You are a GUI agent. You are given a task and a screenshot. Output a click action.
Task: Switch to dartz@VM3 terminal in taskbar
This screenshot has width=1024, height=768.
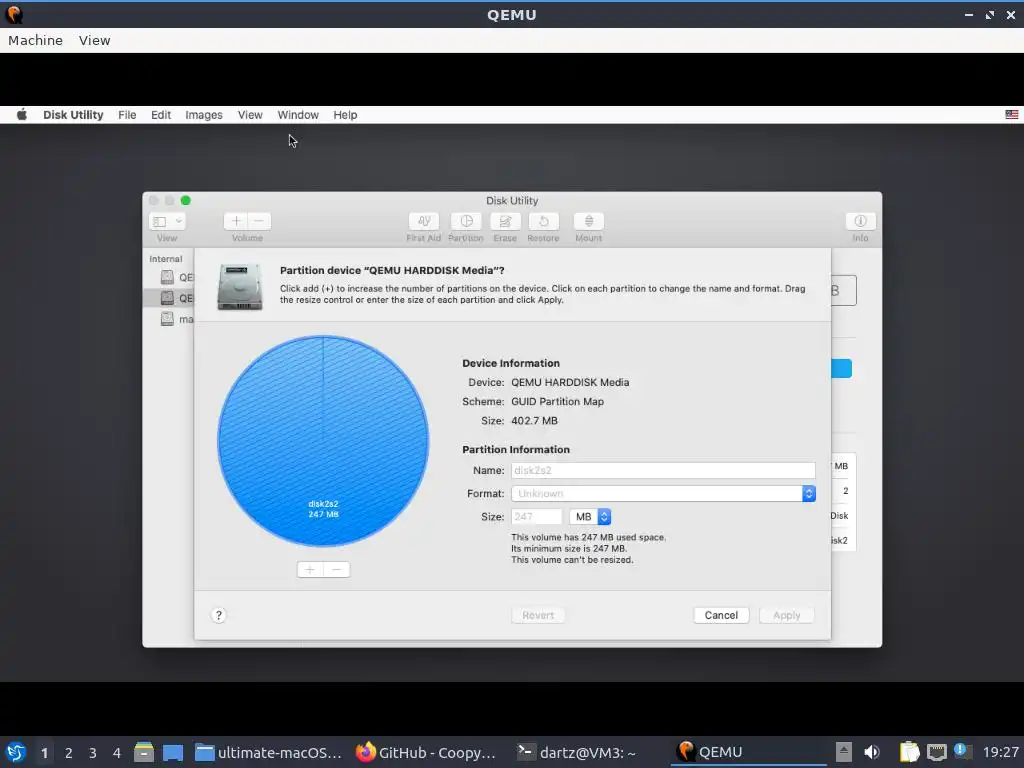tap(577, 752)
